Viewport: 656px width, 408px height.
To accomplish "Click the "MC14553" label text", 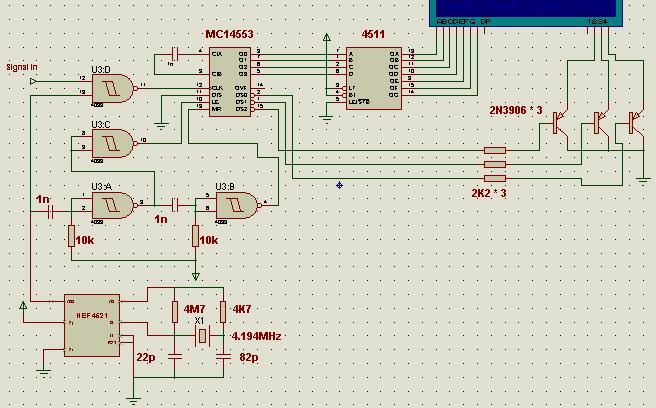I will pos(229,34).
